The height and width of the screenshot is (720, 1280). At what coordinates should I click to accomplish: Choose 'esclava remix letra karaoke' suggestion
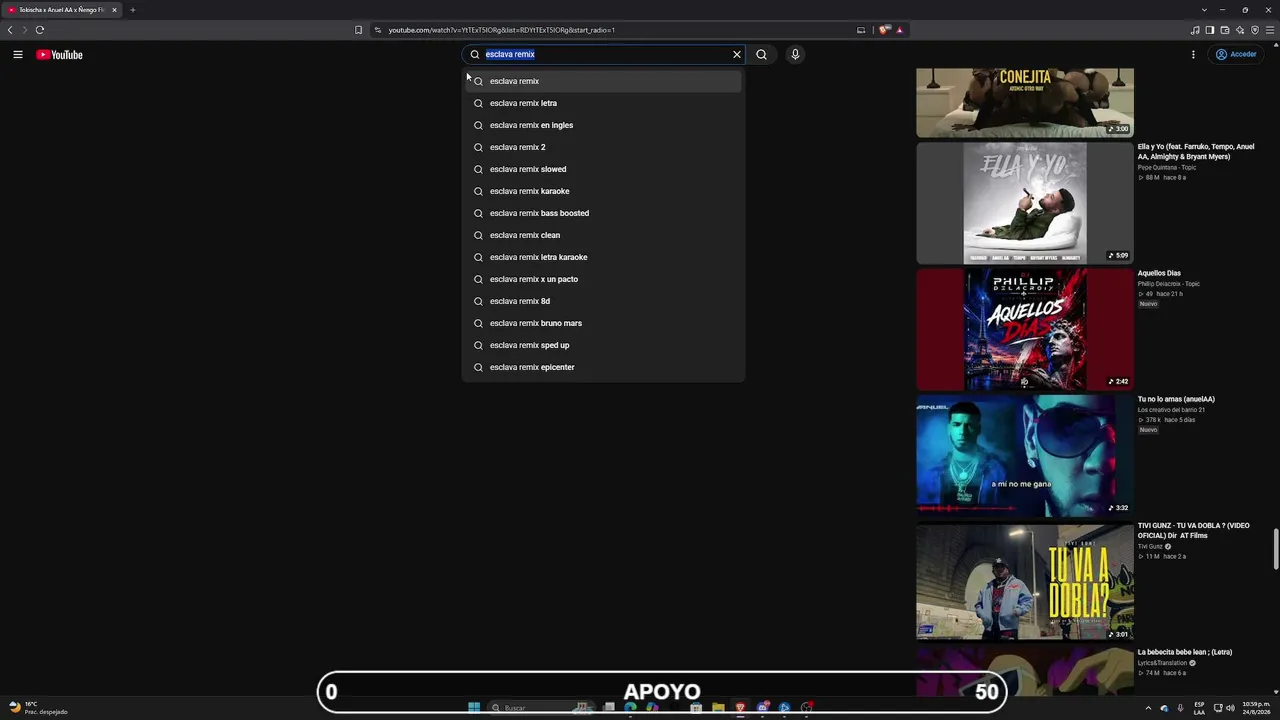[x=603, y=257]
